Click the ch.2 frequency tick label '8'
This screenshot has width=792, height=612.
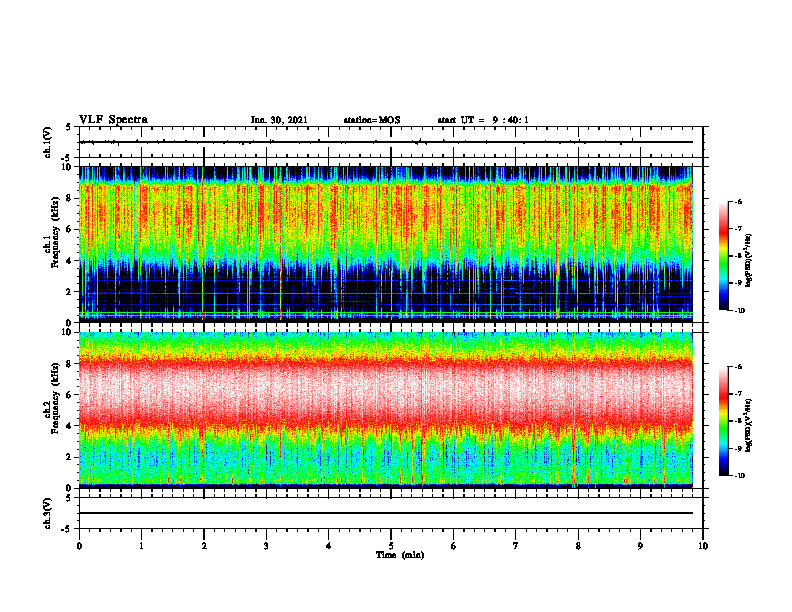tap(70, 364)
